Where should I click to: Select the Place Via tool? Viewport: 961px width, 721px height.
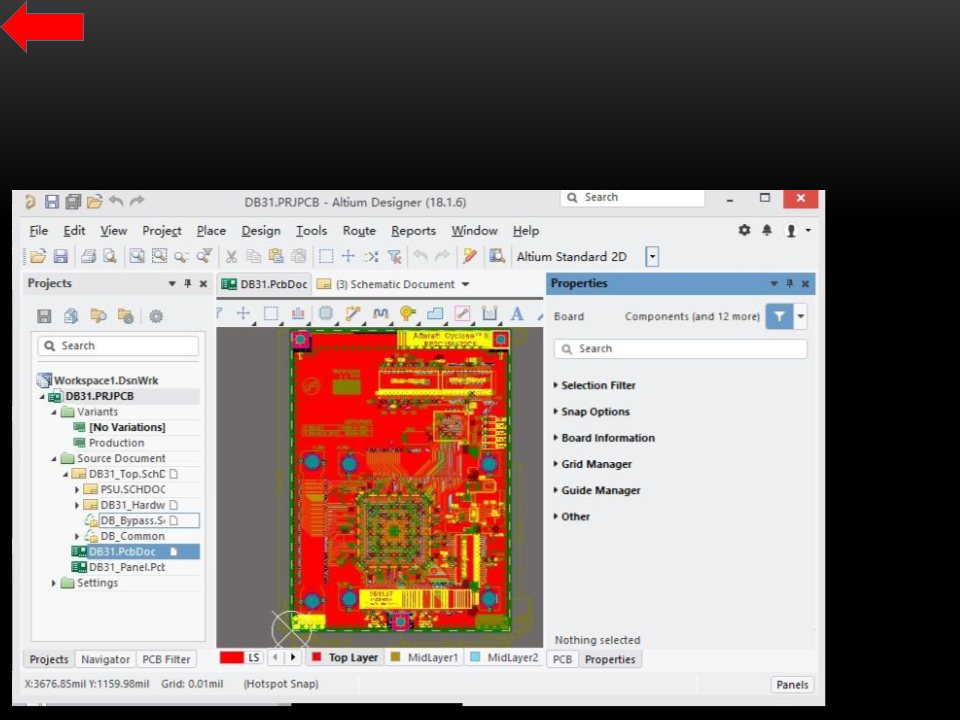(407, 314)
